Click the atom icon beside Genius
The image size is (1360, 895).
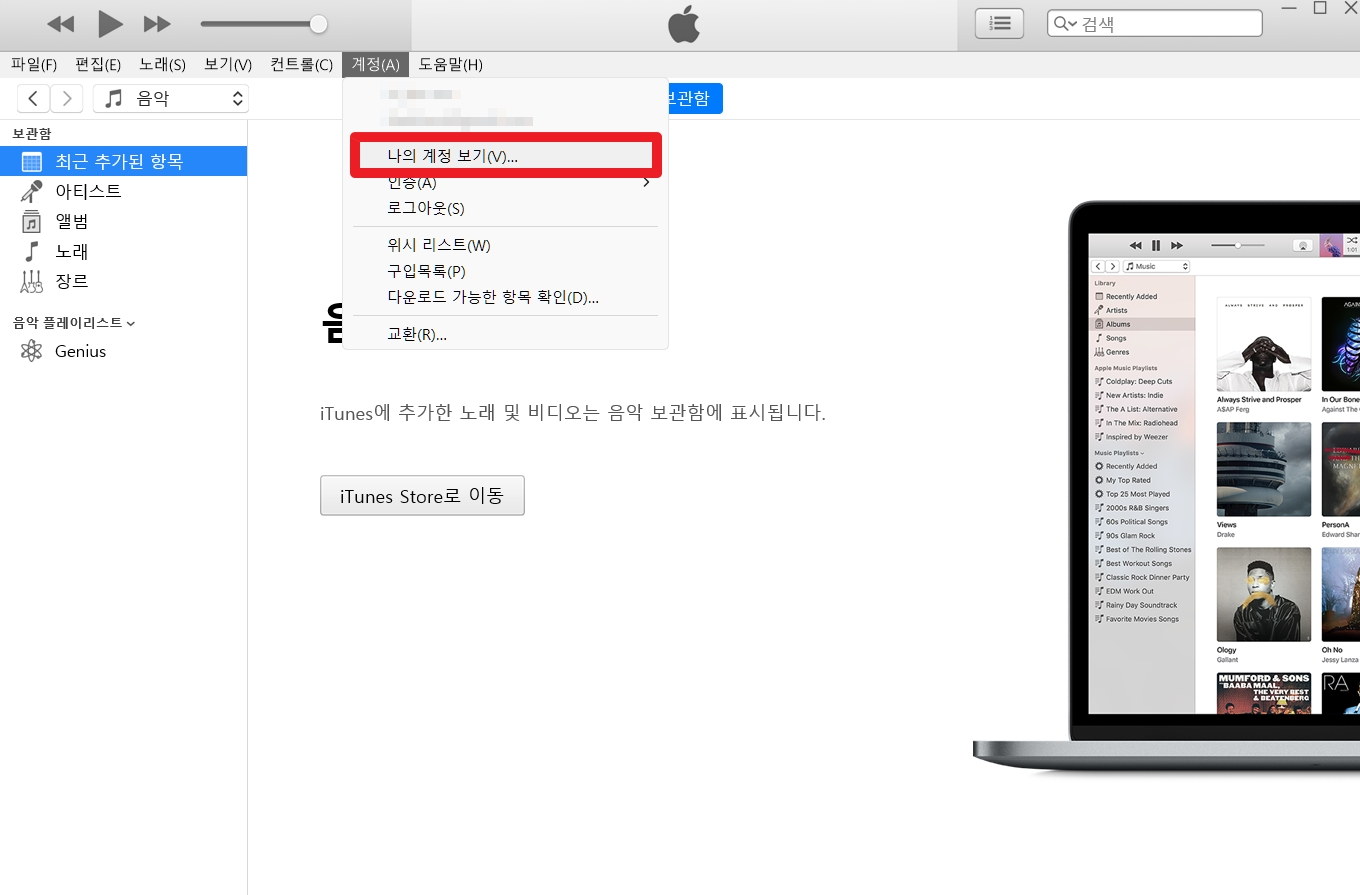point(32,351)
